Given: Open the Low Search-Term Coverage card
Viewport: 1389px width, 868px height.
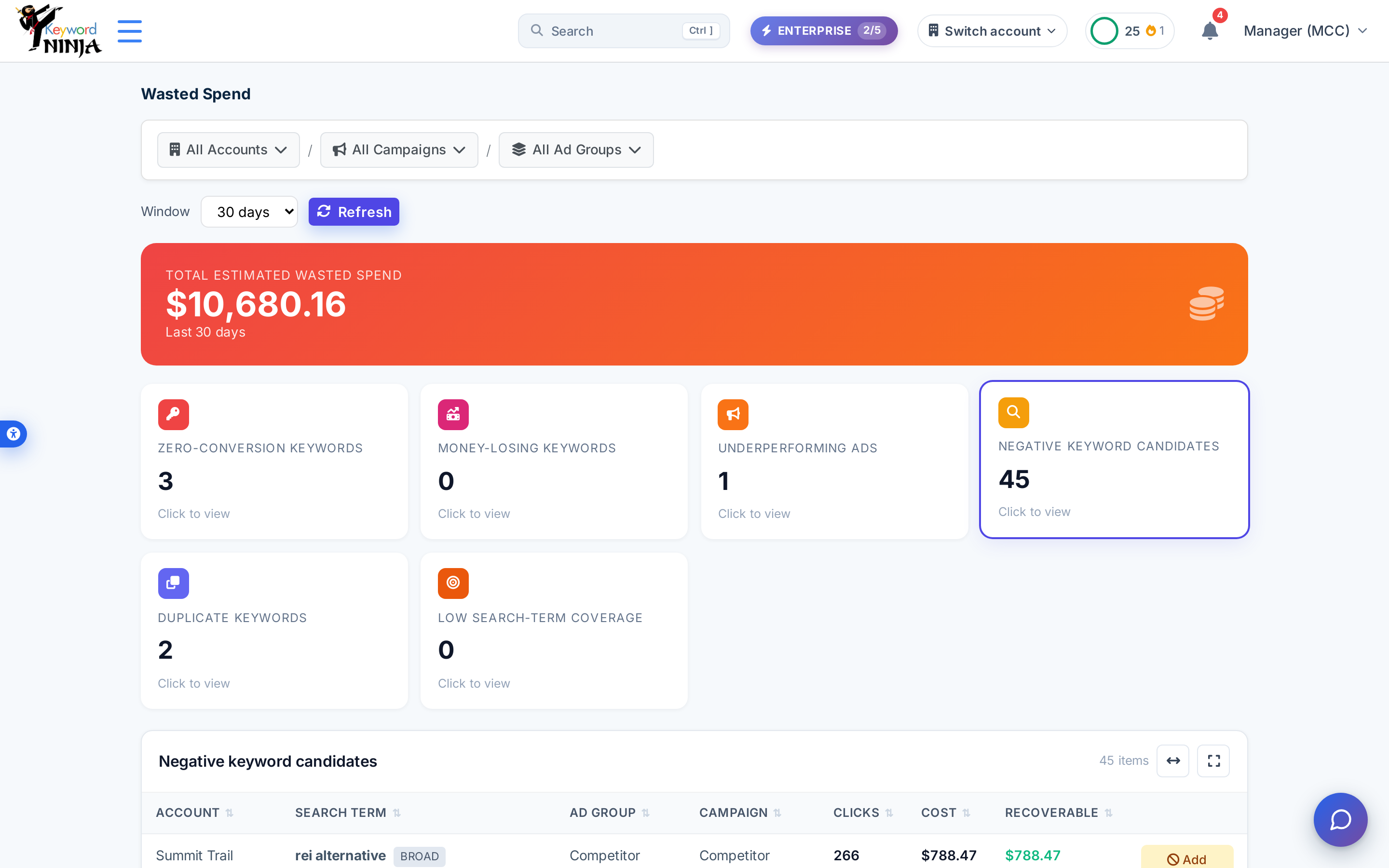Looking at the screenshot, I should [554, 631].
